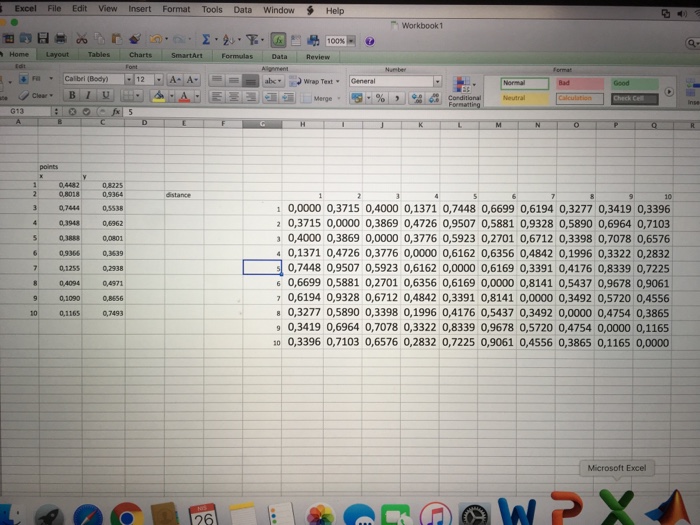Click the formula bar confirm checkmark icon

pos(87,112)
